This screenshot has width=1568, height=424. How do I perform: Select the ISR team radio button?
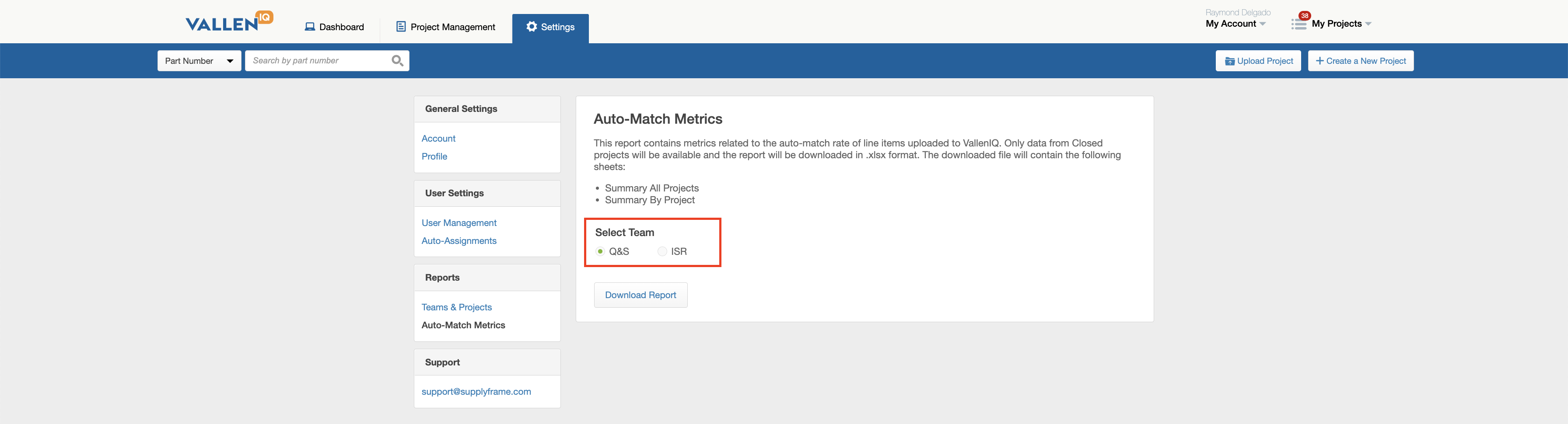(x=662, y=251)
